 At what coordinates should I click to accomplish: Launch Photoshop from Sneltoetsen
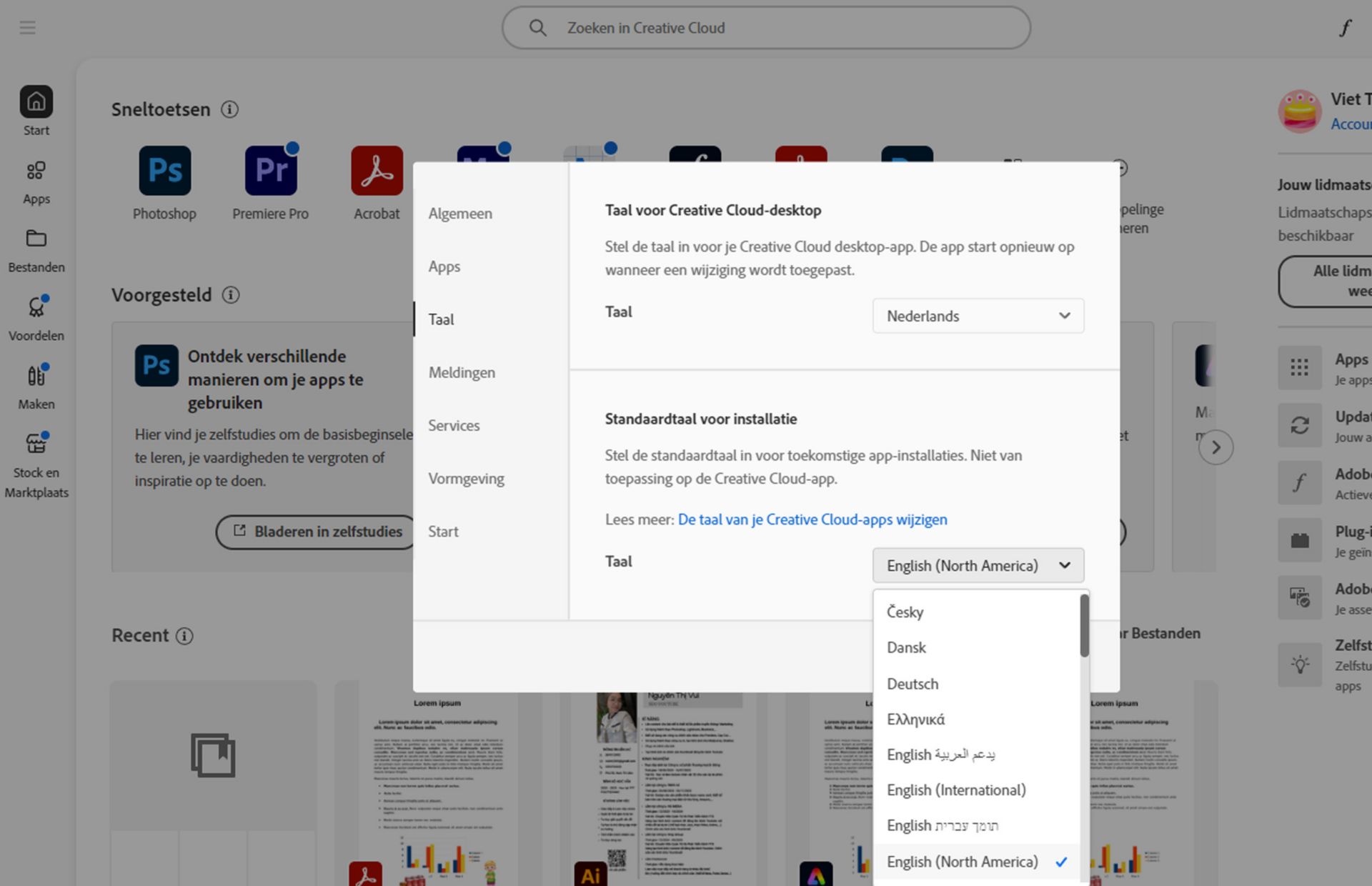coord(164,171)
